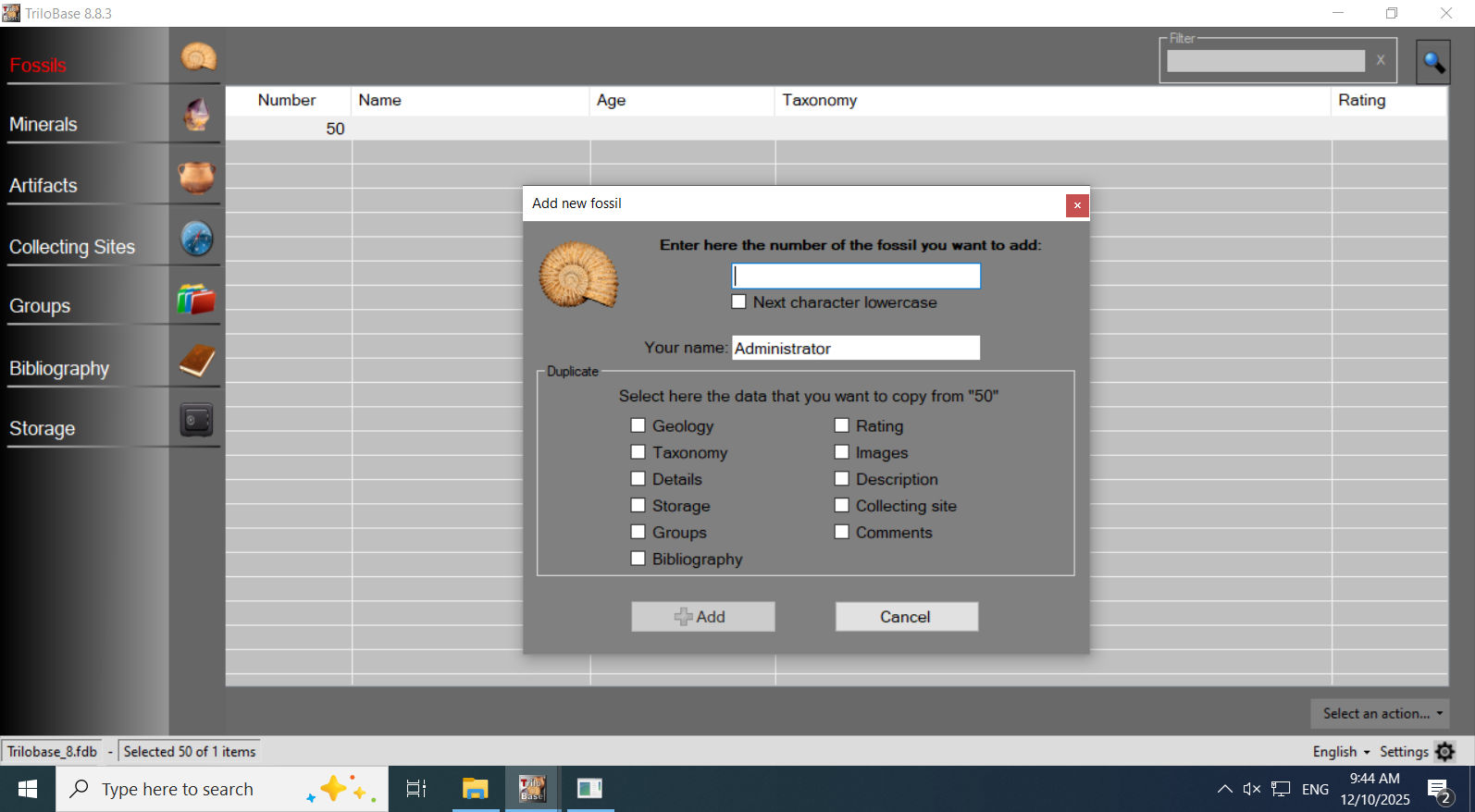Check the Collecting site duplicate option
This screenshot has width=1475, height=812.
[841, 506]
